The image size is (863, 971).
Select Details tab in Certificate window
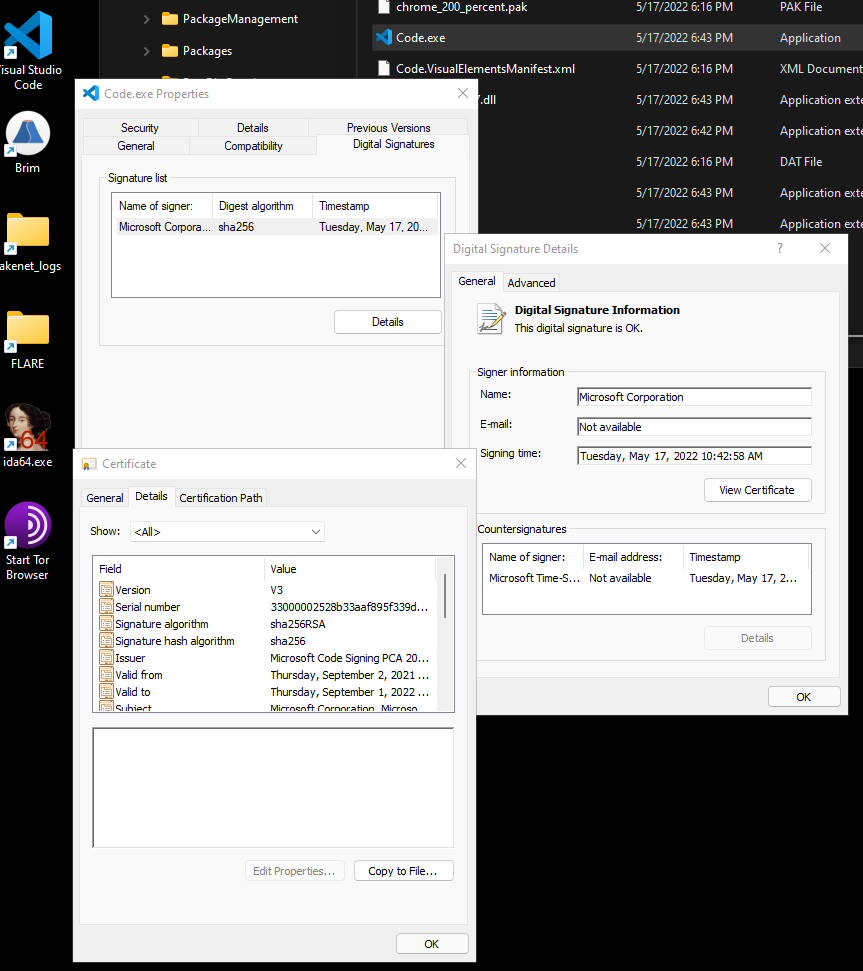point(151,496)
